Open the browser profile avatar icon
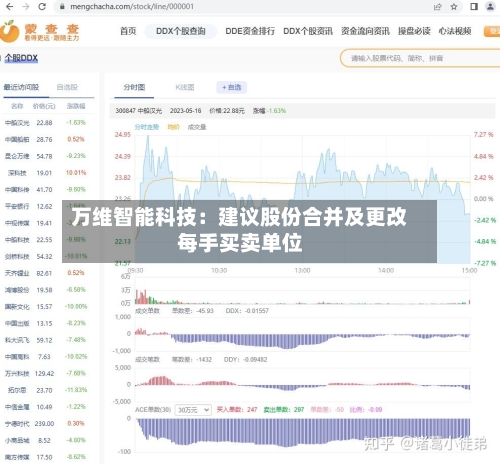Viewport: 500px width, 464px height. click(x=490, y=7)
